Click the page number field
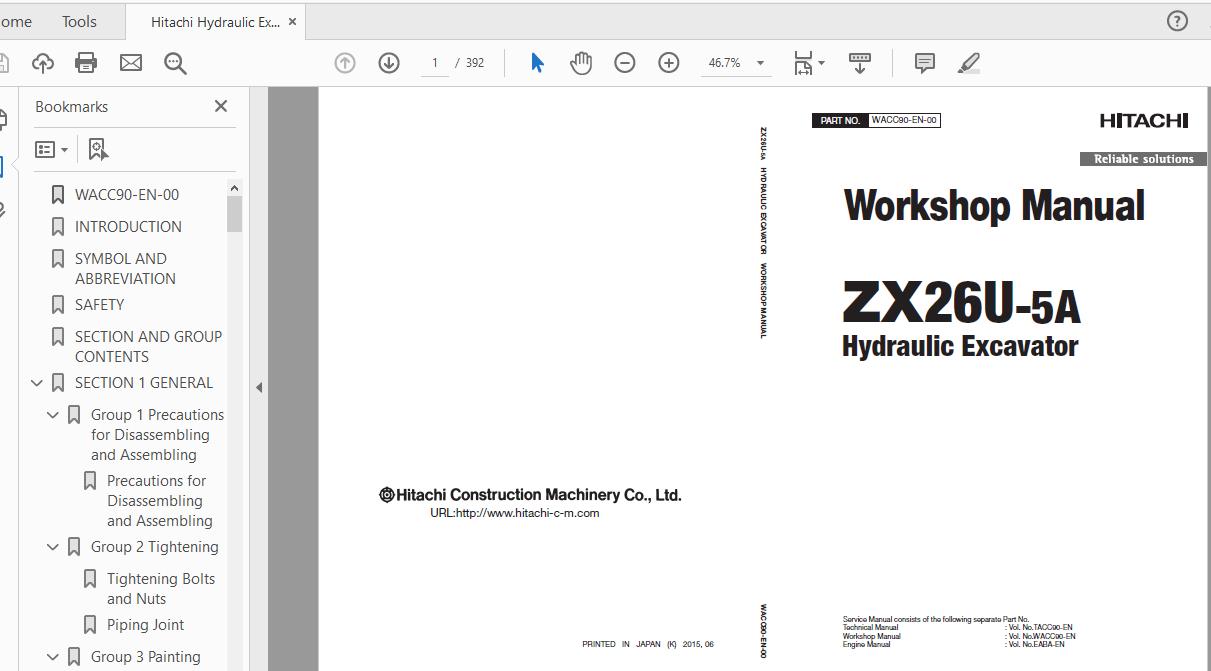The width and height of the screenshot is (1211, 671). click(435, 63)
